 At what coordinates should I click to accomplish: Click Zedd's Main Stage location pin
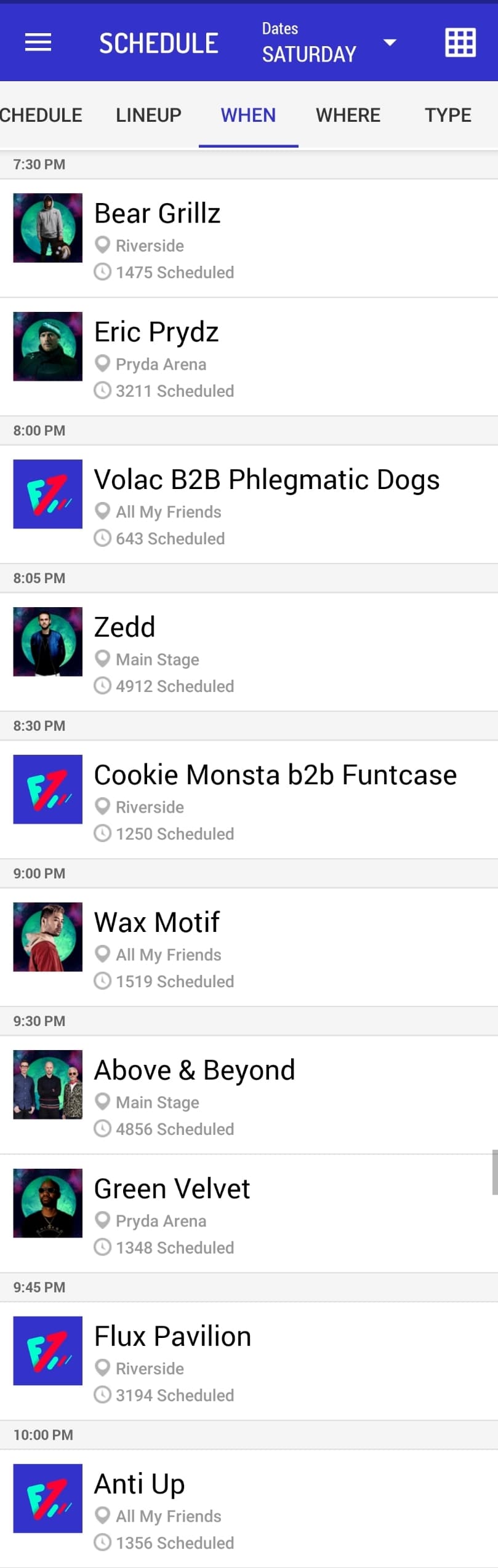(x=102, y=659)
